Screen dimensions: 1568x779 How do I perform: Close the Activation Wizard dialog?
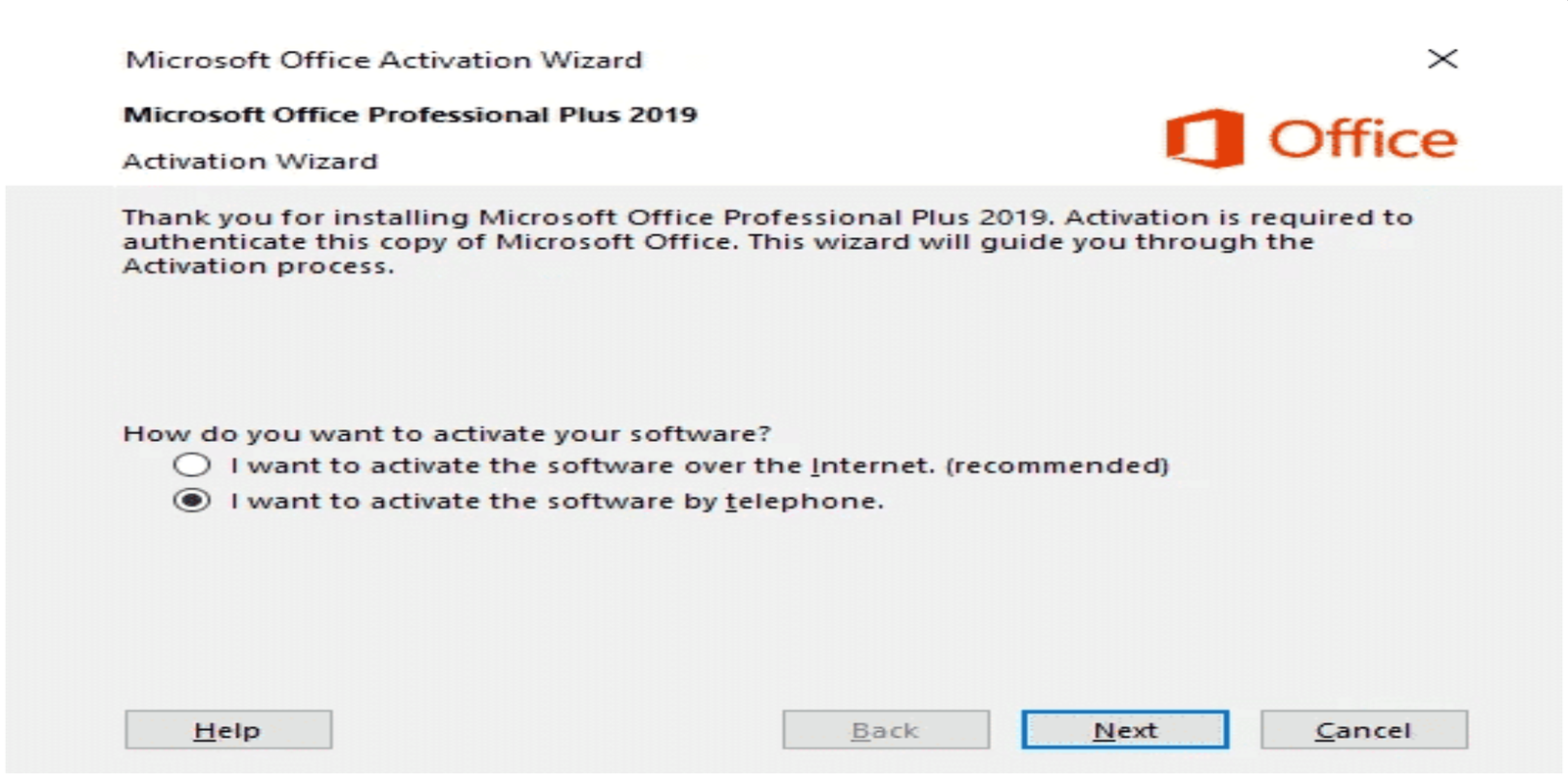[1442, 59]
